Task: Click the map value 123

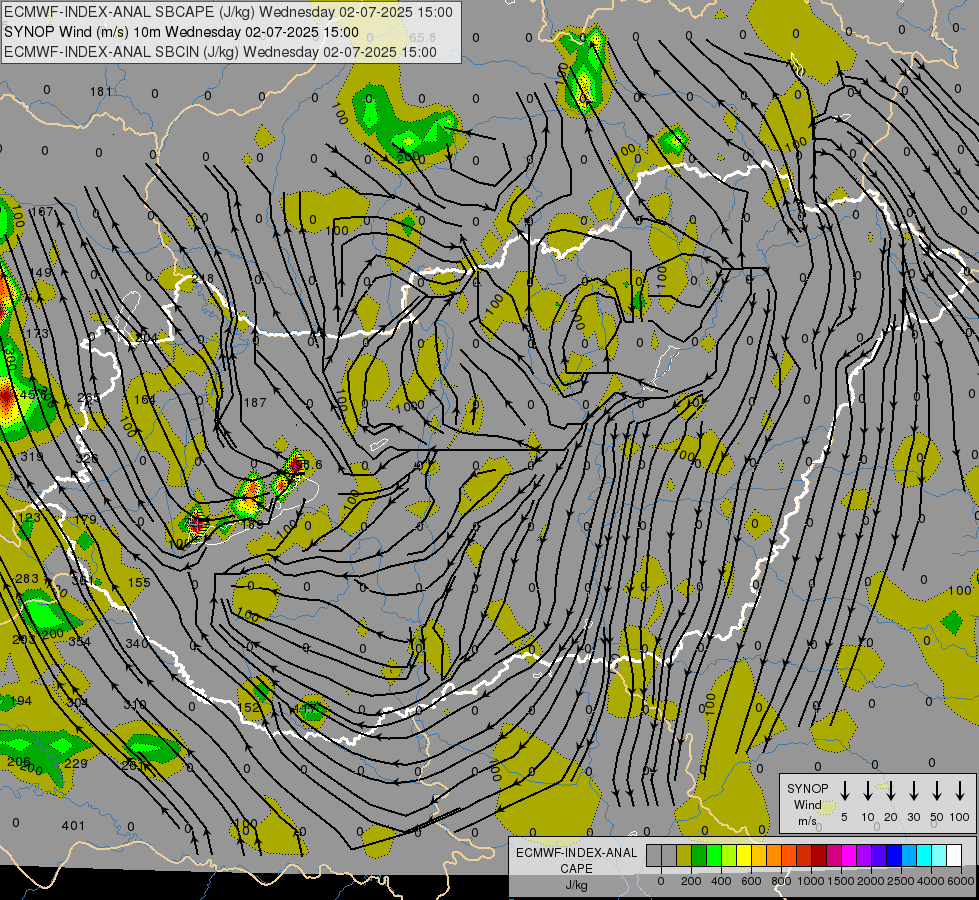Action: click(29, 518)
